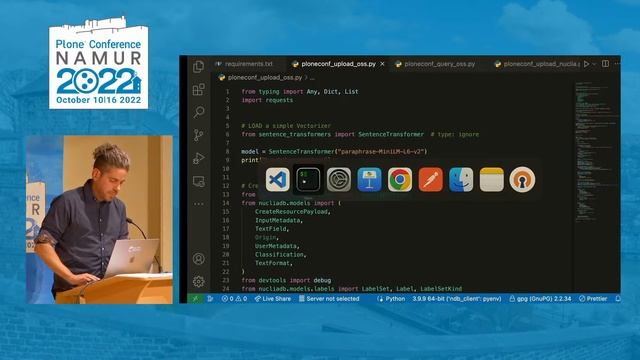Open editor More Actions ellipsis
This screenshot has width=640, height=360.
tap(617, 64)
